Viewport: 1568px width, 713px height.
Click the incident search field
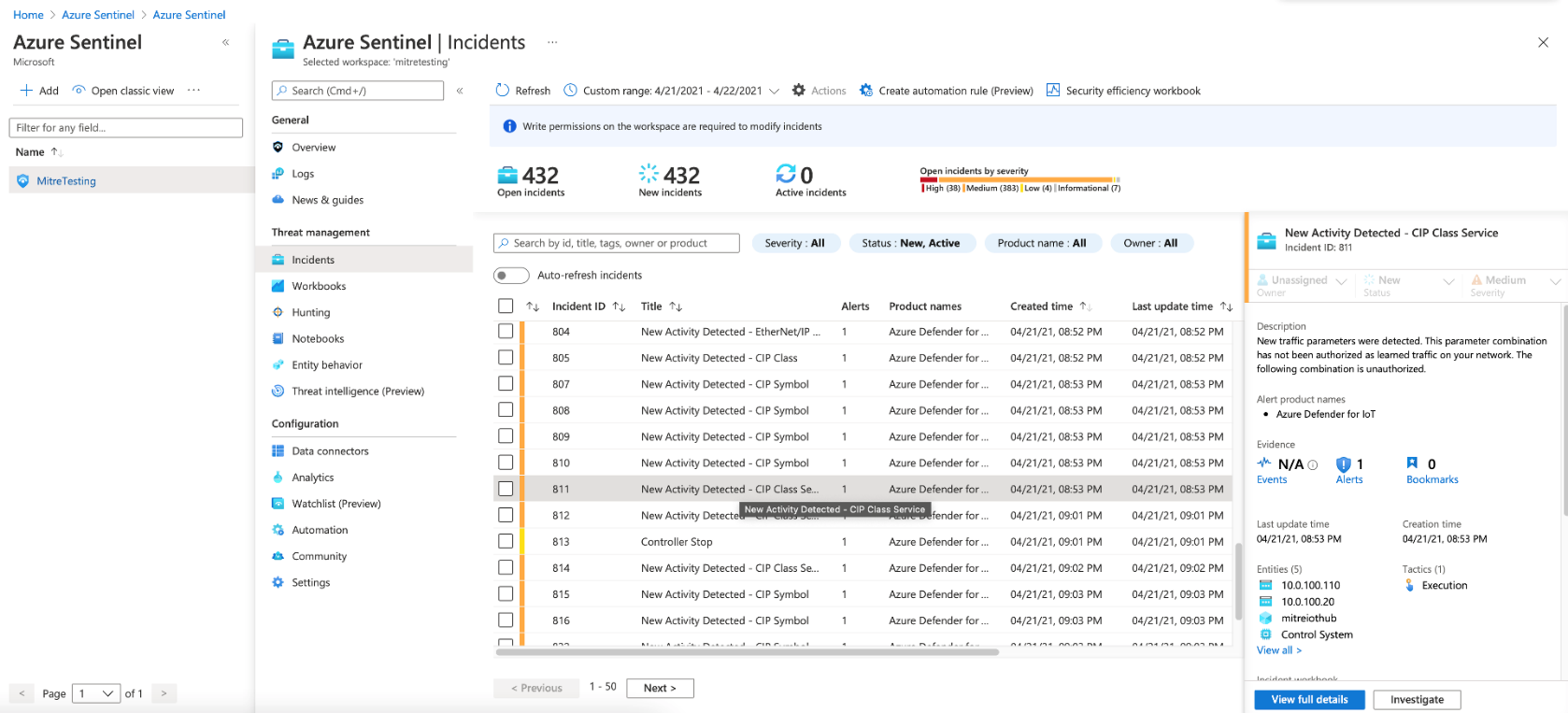(x=617, y=243)
